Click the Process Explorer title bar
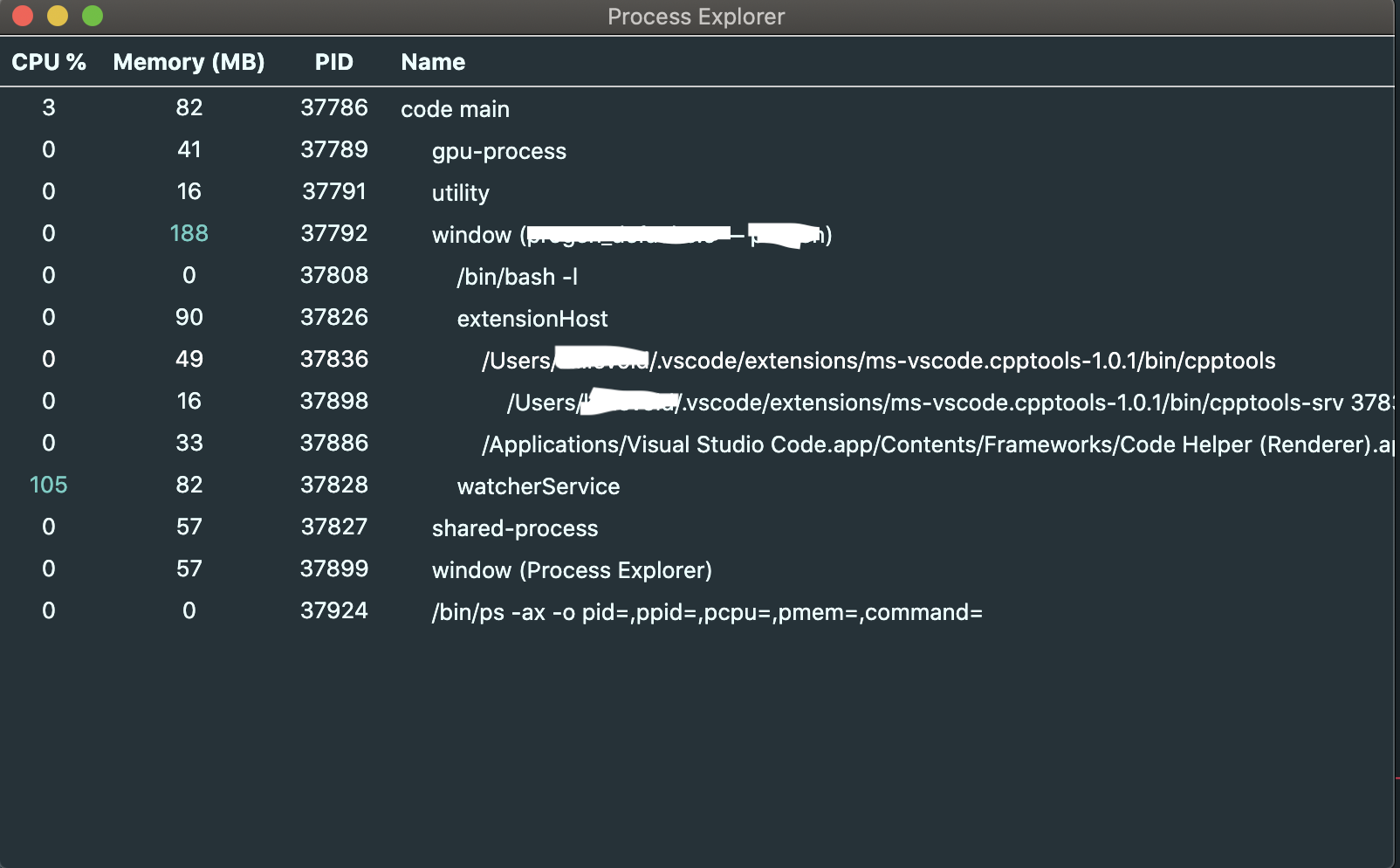This screenshot has width=1400, height=868. tap(696, 16)
